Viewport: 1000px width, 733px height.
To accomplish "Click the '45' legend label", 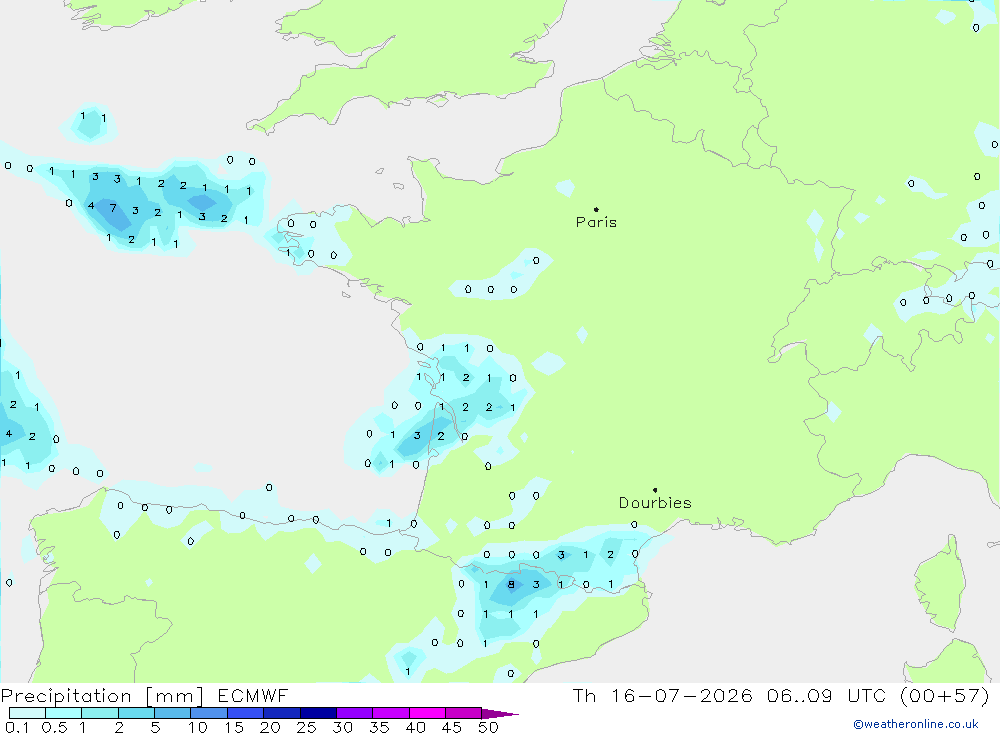I will [452, 727].
